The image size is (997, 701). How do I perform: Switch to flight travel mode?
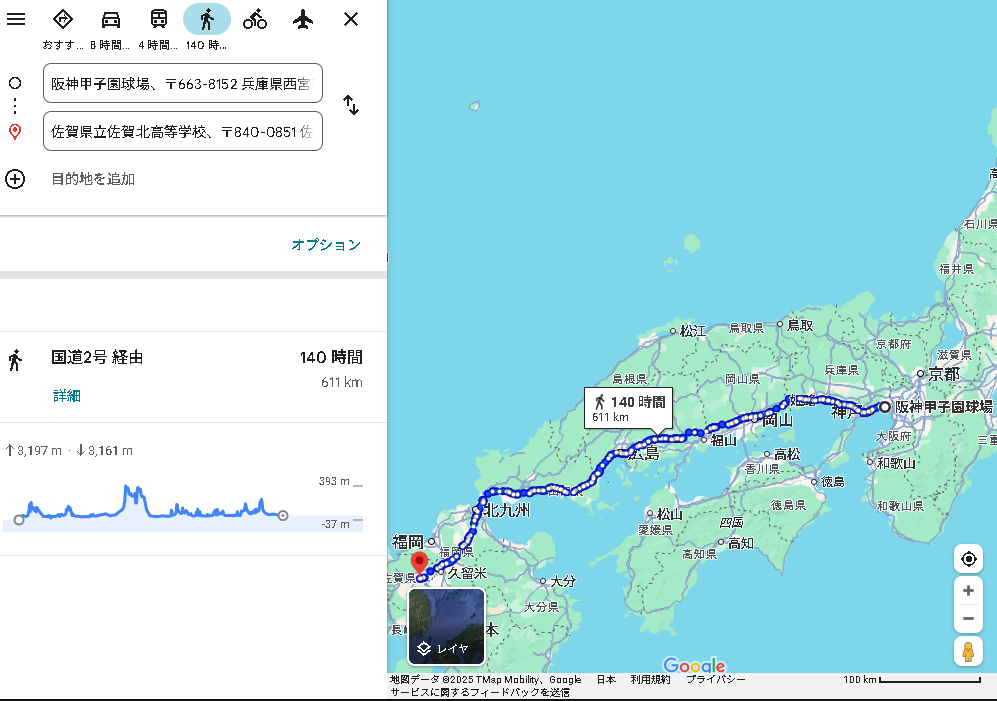click(303, 19)
